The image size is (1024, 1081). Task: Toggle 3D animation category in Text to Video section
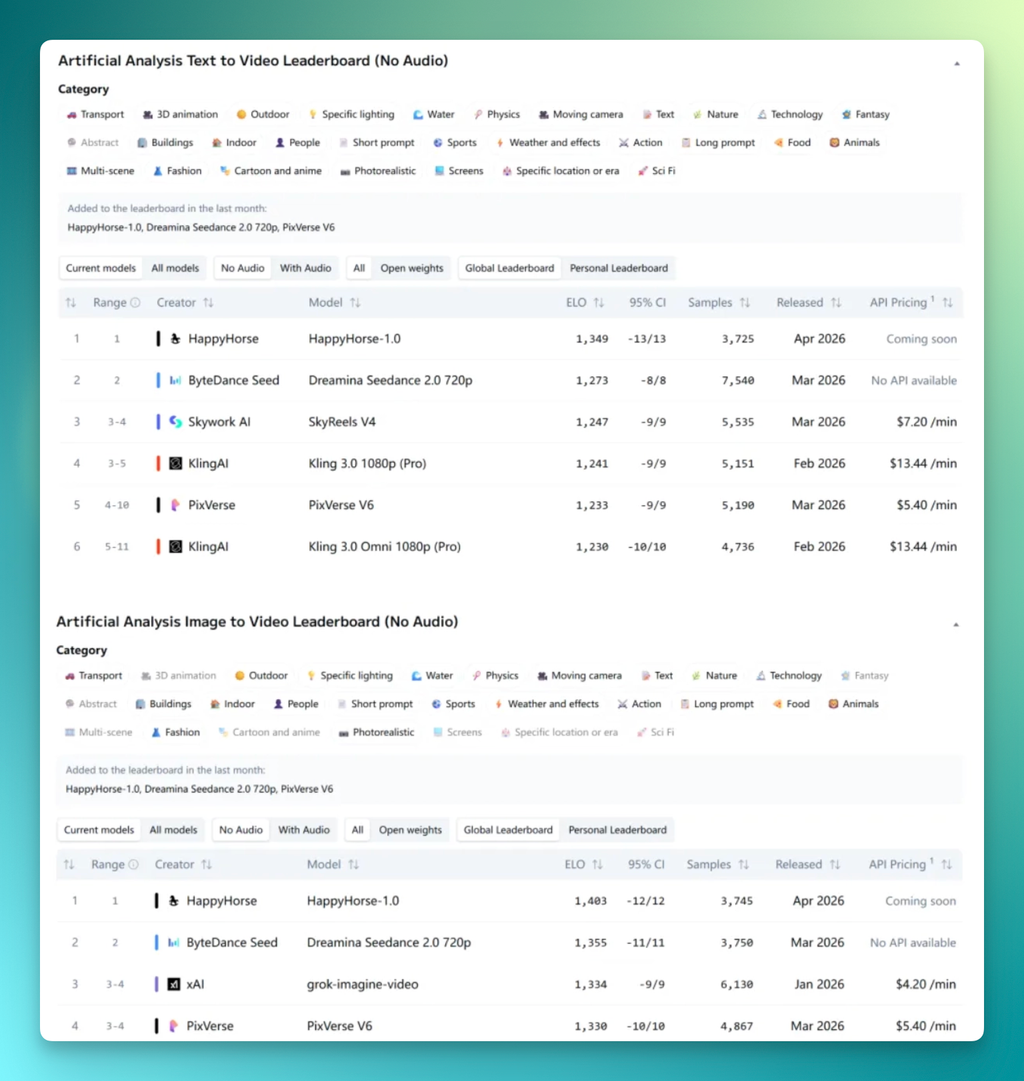click(x=180, y=114)
